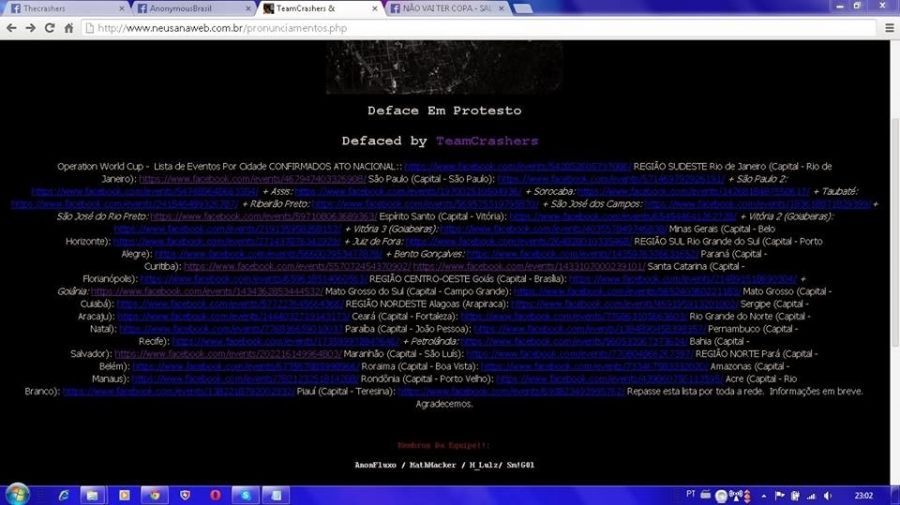This screenshot has width=900, height=505.
Task: Open Skype from the taskbar
Action: point(246,495)
